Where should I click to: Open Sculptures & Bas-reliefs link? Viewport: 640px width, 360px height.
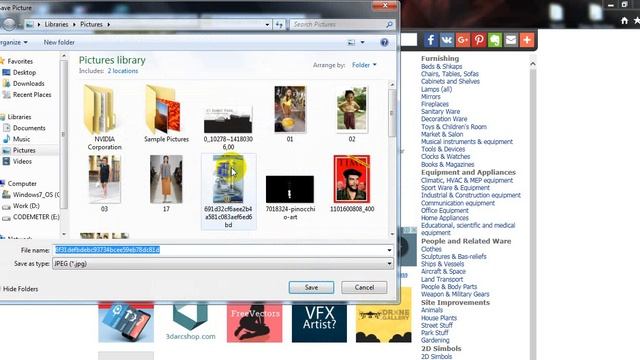click(454, 257)
